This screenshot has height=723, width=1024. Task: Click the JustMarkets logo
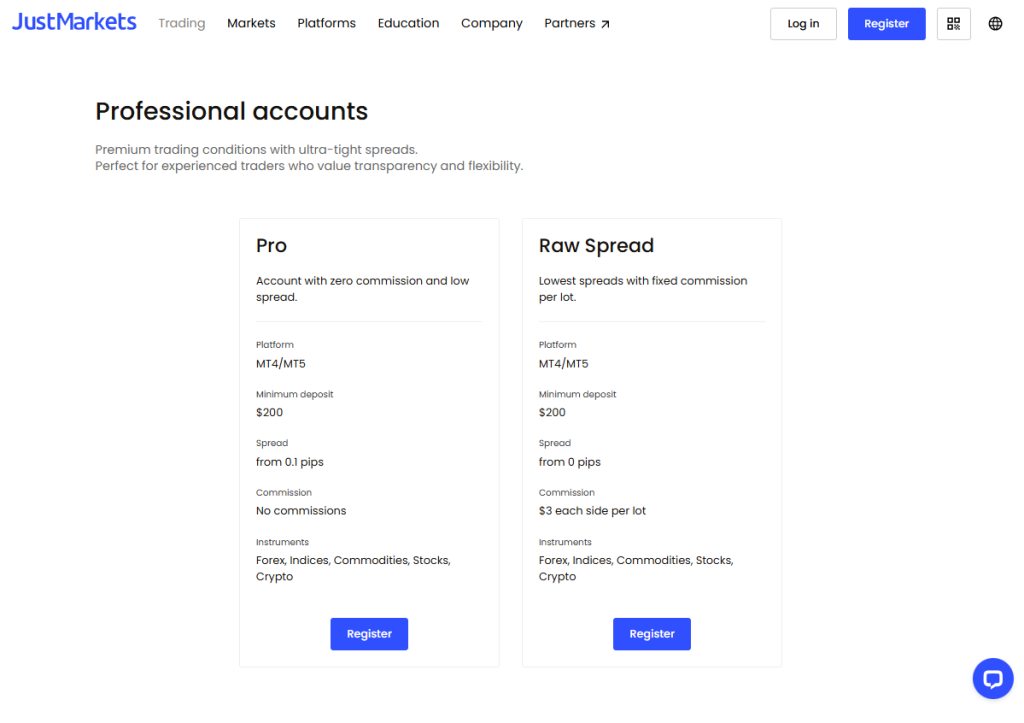click(74, 22)
